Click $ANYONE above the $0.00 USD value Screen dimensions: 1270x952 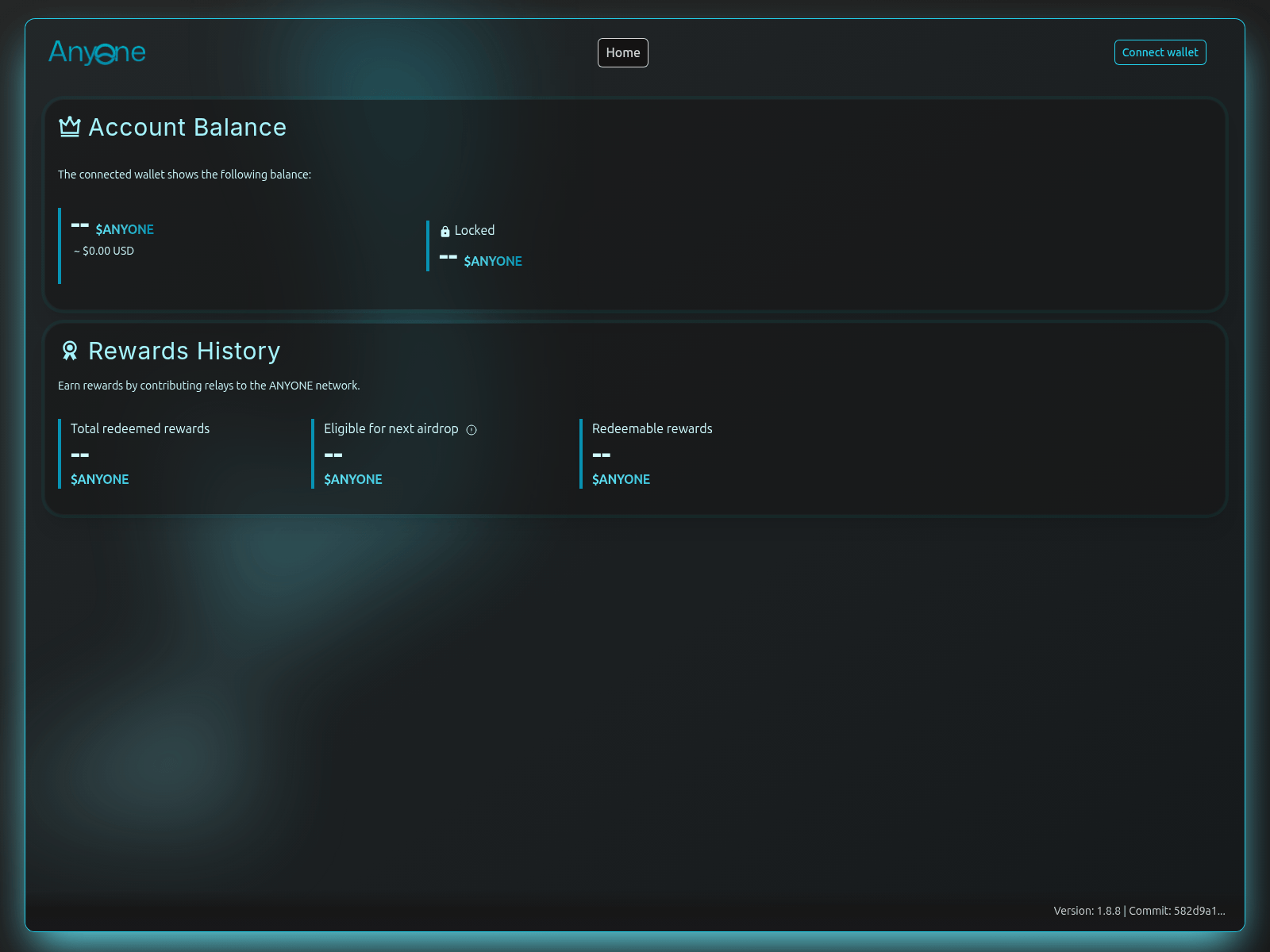coord(125,229)
